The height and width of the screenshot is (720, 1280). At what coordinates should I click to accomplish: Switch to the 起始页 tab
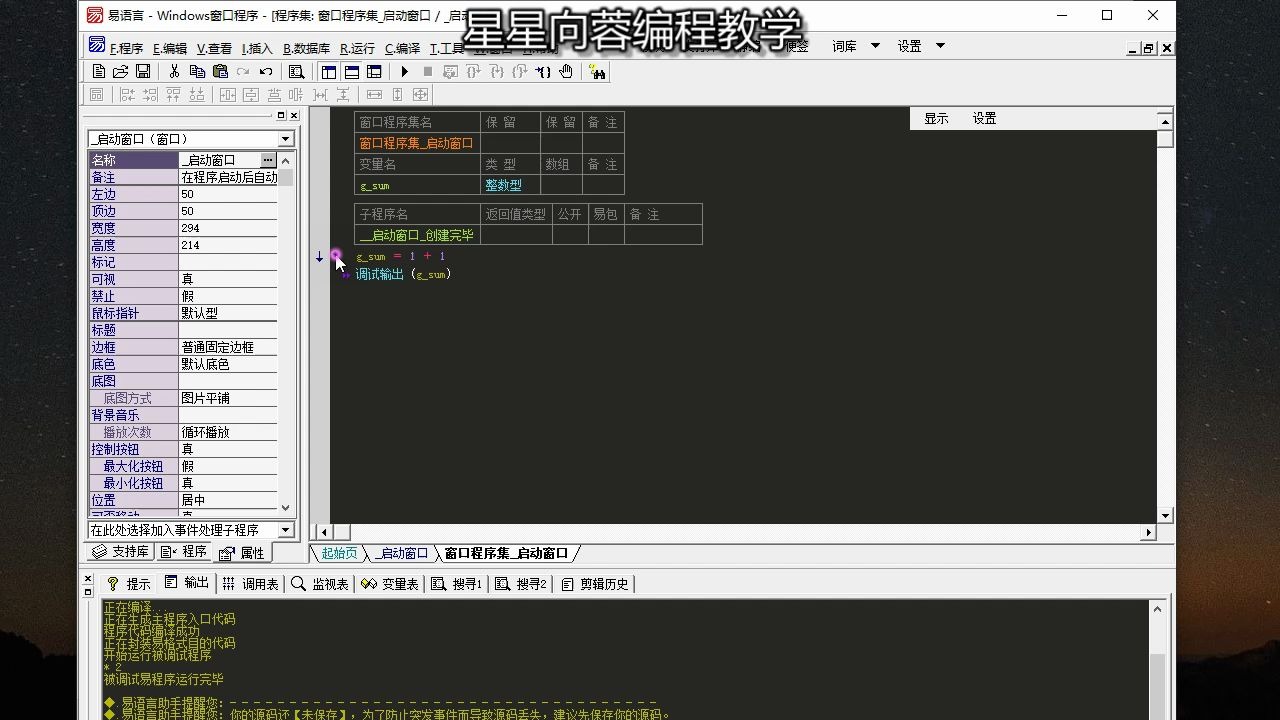point(338,552)
